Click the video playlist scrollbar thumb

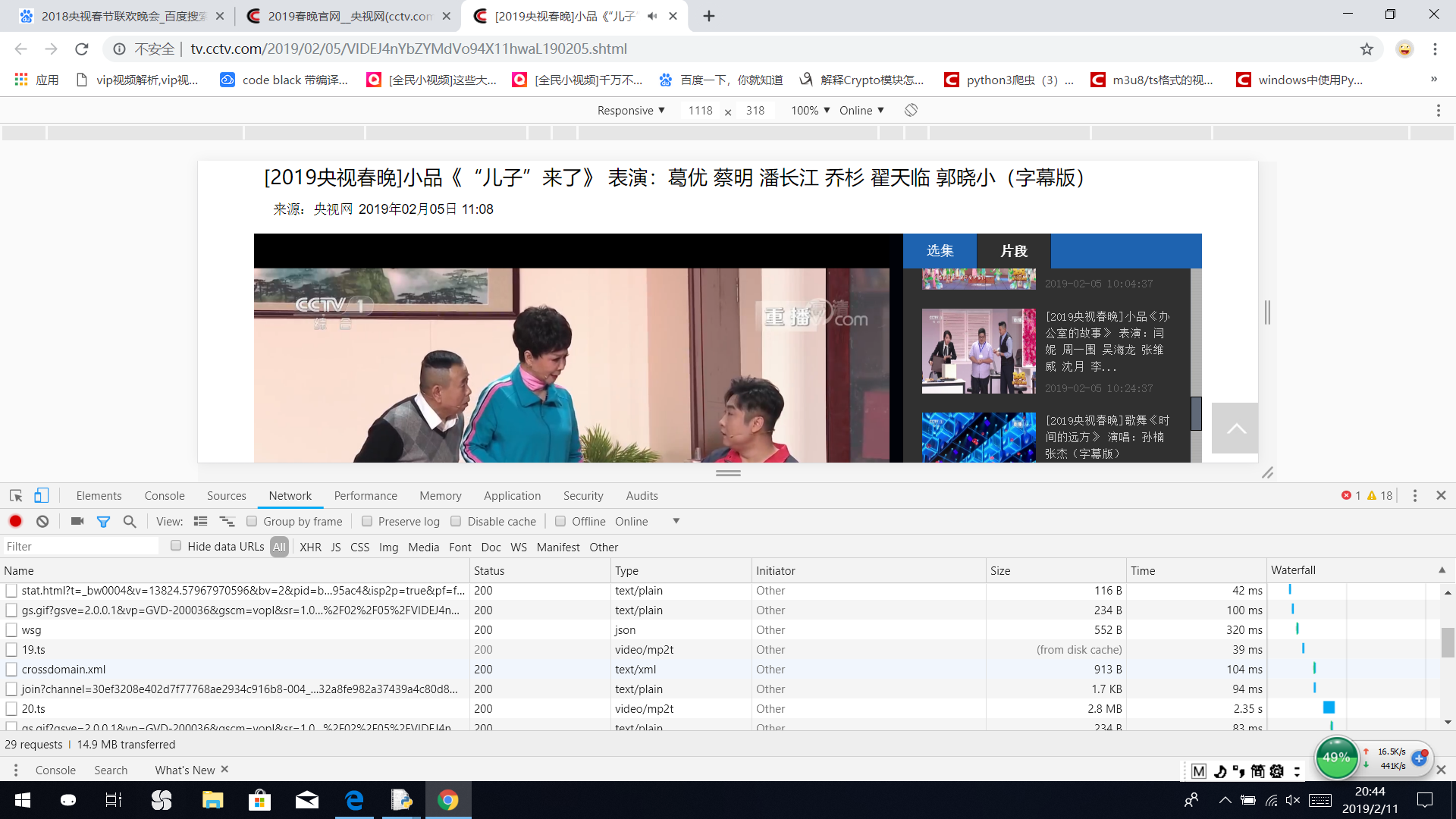coord(1196,413)
